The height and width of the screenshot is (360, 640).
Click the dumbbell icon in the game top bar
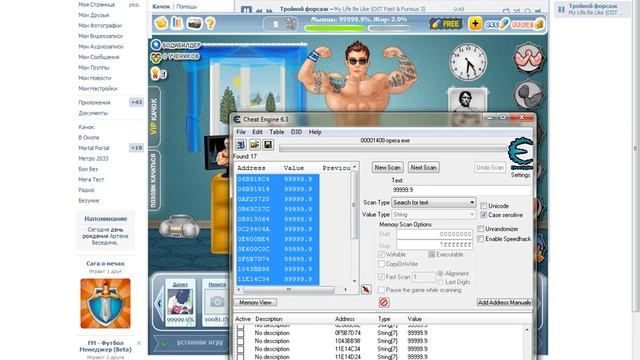pos(291,24)
